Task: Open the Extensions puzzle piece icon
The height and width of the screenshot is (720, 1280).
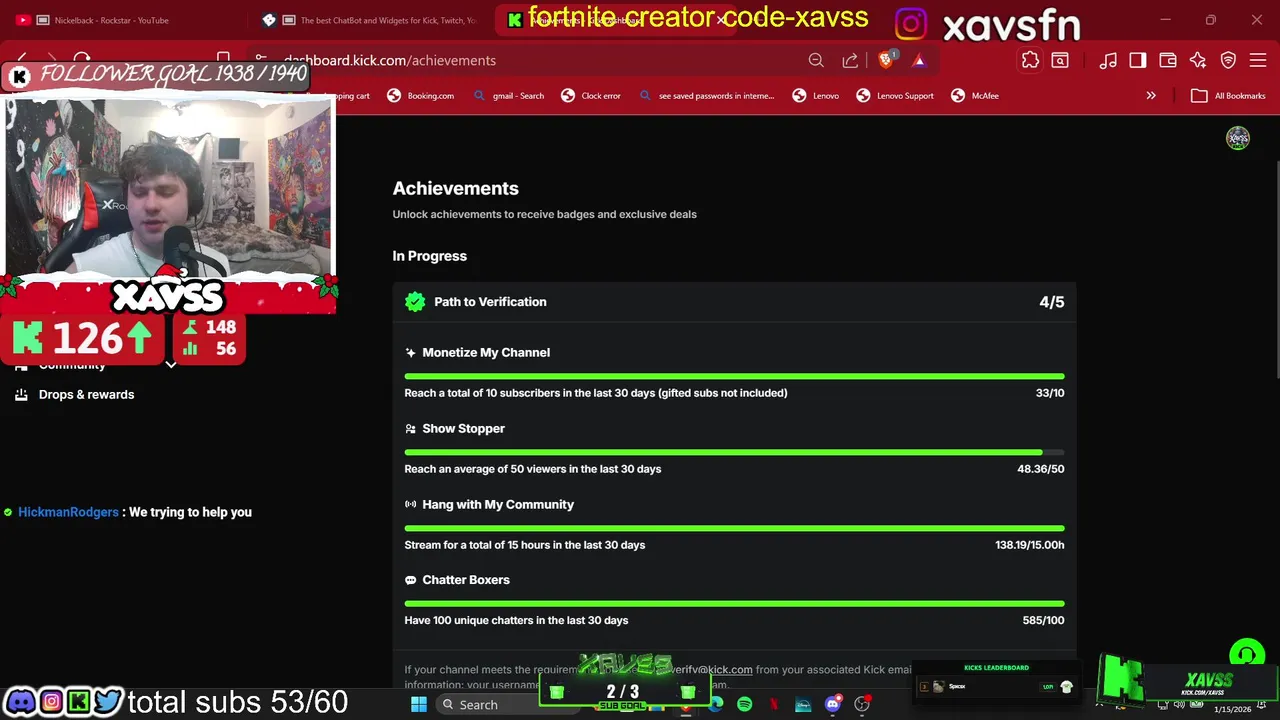Action: tap(1030, 61)
